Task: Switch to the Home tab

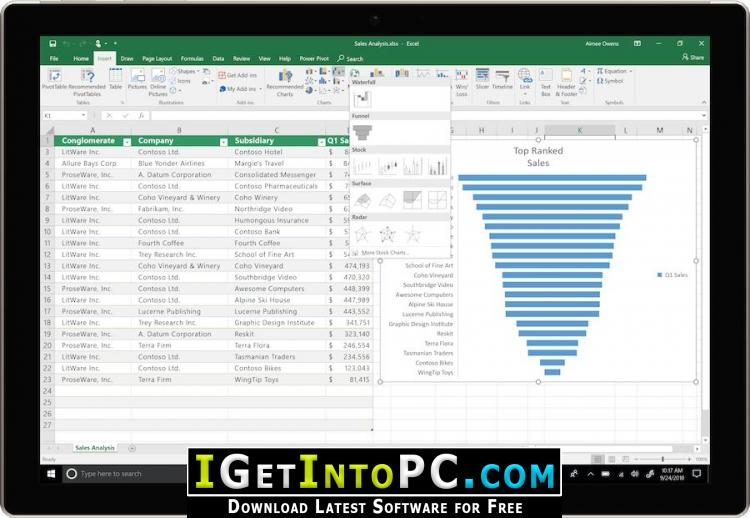Action: (x=81, y=58)
